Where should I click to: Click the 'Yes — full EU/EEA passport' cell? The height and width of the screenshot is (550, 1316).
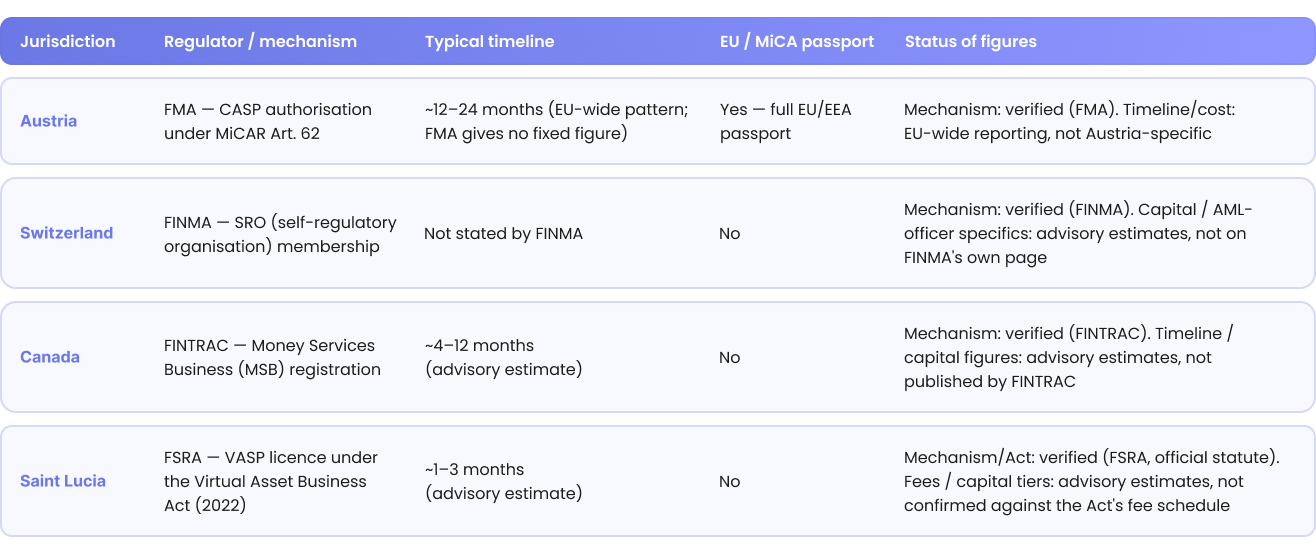tap(786, 121)
